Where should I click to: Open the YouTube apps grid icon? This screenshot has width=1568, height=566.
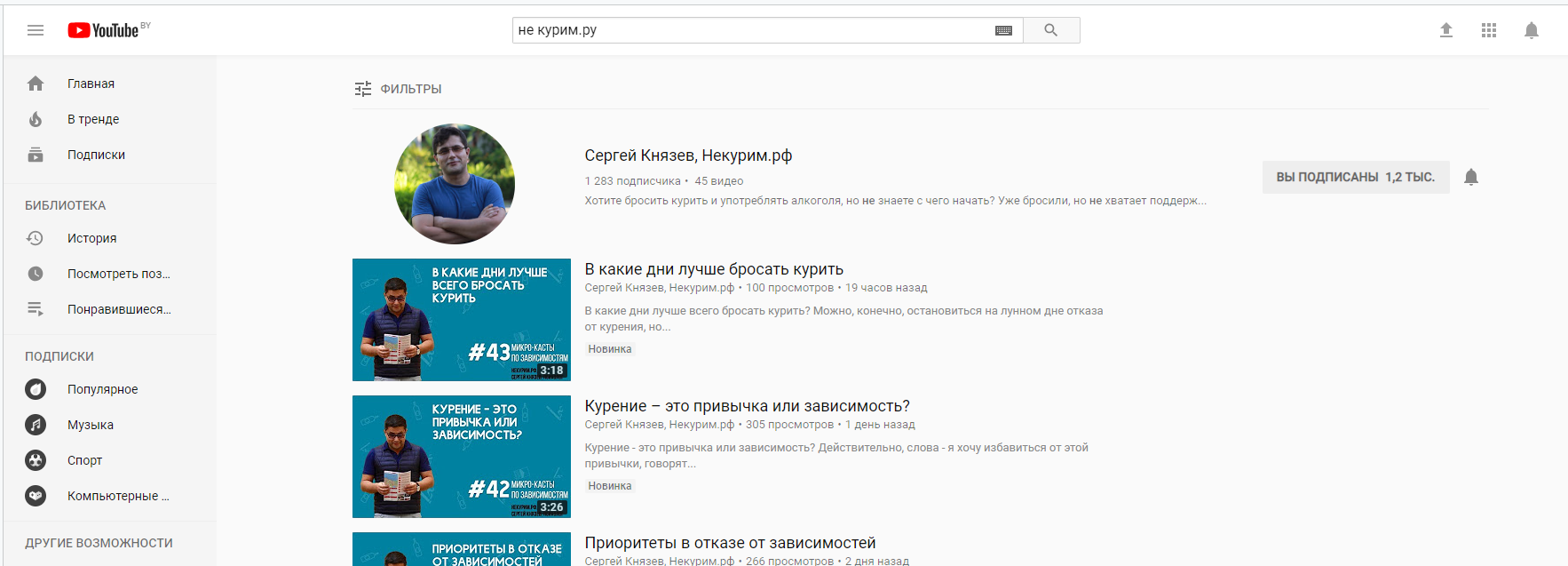coord(1489,30)
